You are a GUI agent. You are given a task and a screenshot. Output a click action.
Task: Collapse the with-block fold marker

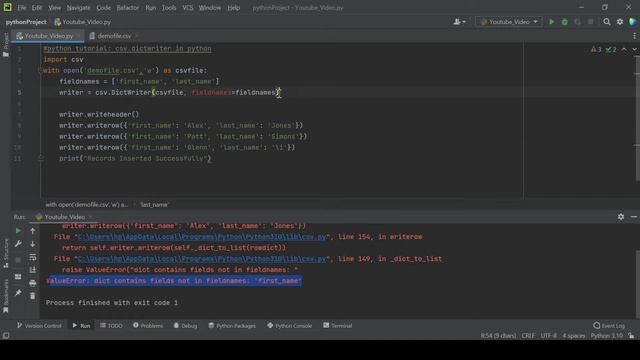(40, 71)
